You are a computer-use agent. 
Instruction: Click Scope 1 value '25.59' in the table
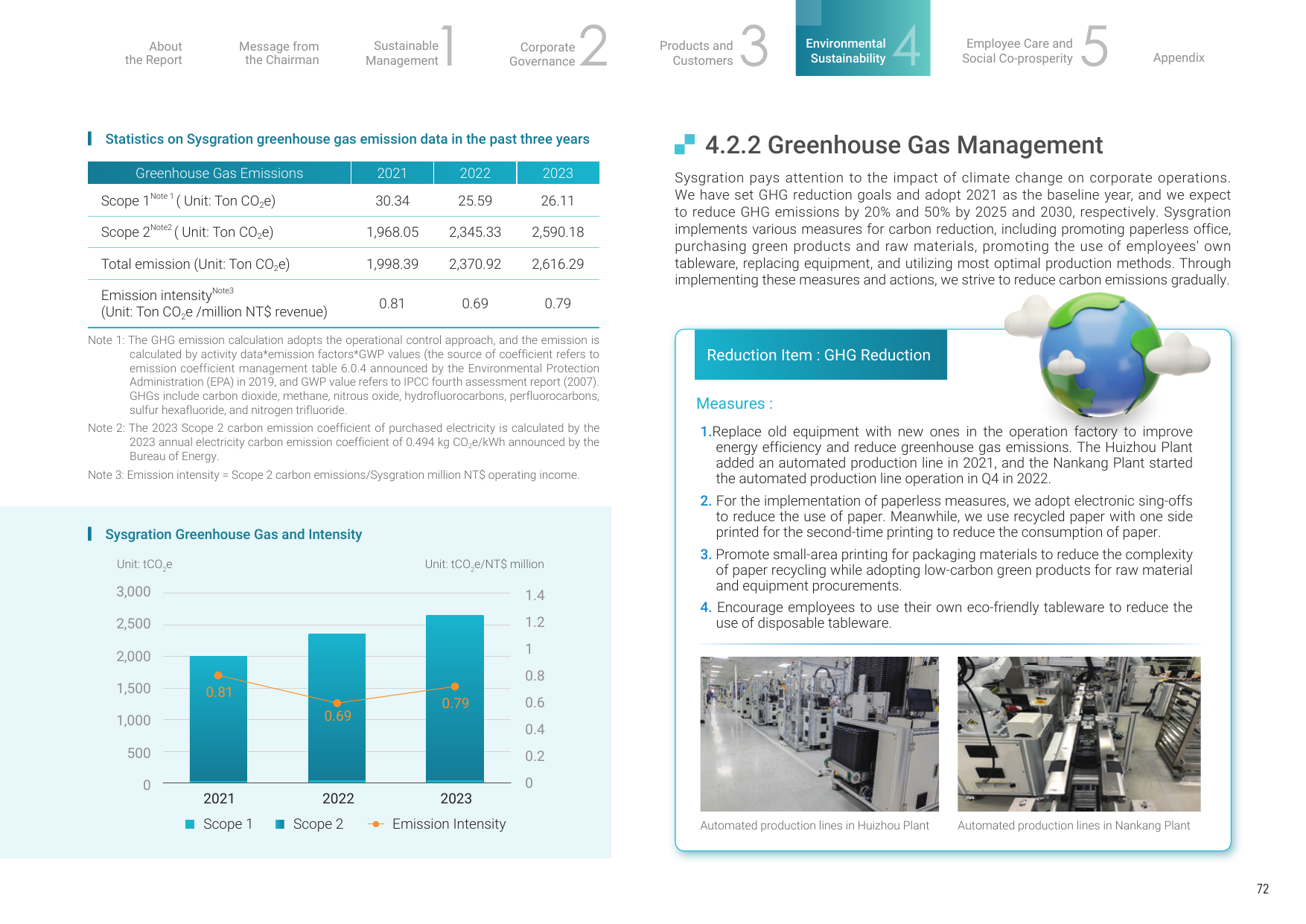[475, 201]
